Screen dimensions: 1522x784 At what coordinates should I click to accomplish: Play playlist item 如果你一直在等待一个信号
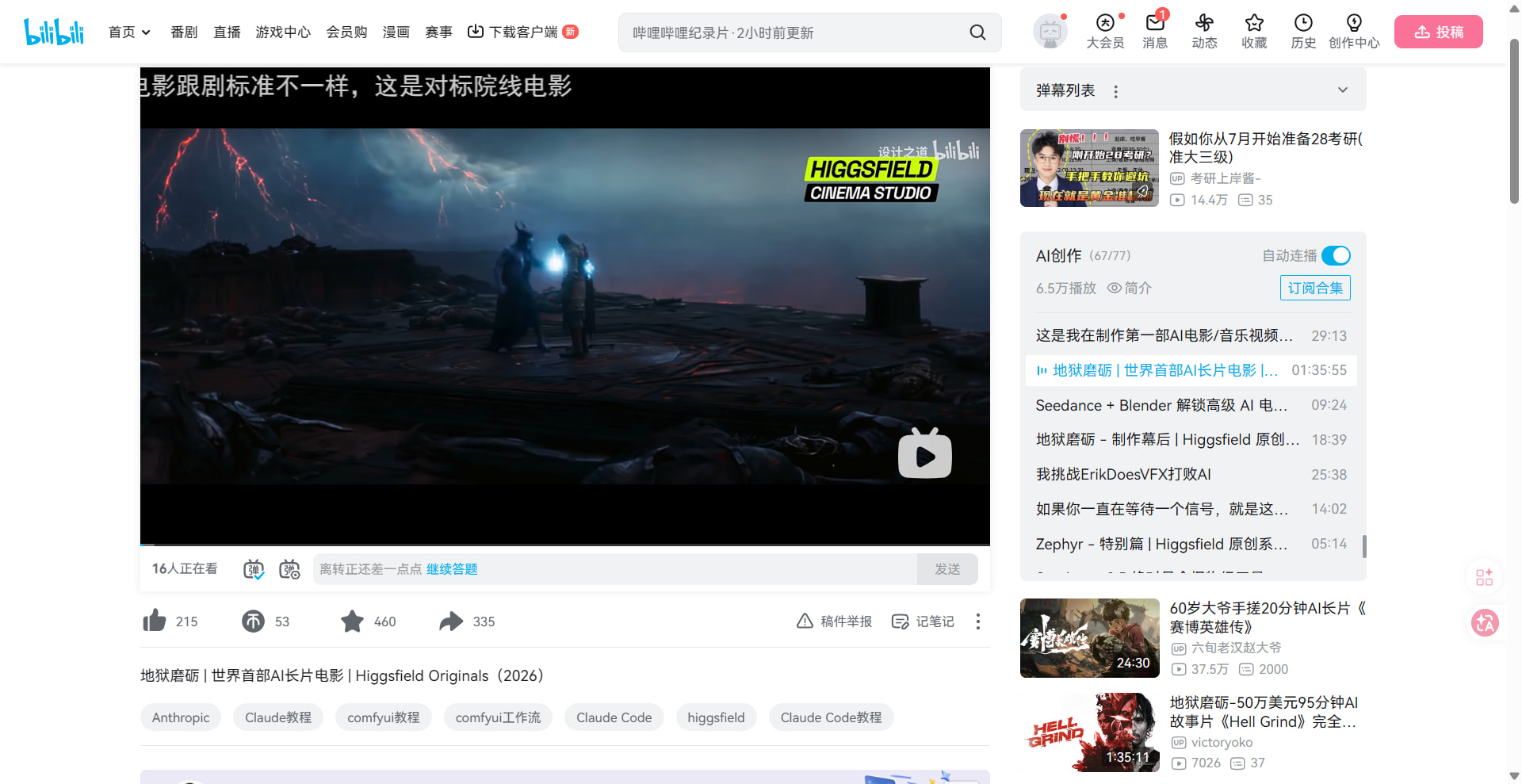[x=1191, y=509]
